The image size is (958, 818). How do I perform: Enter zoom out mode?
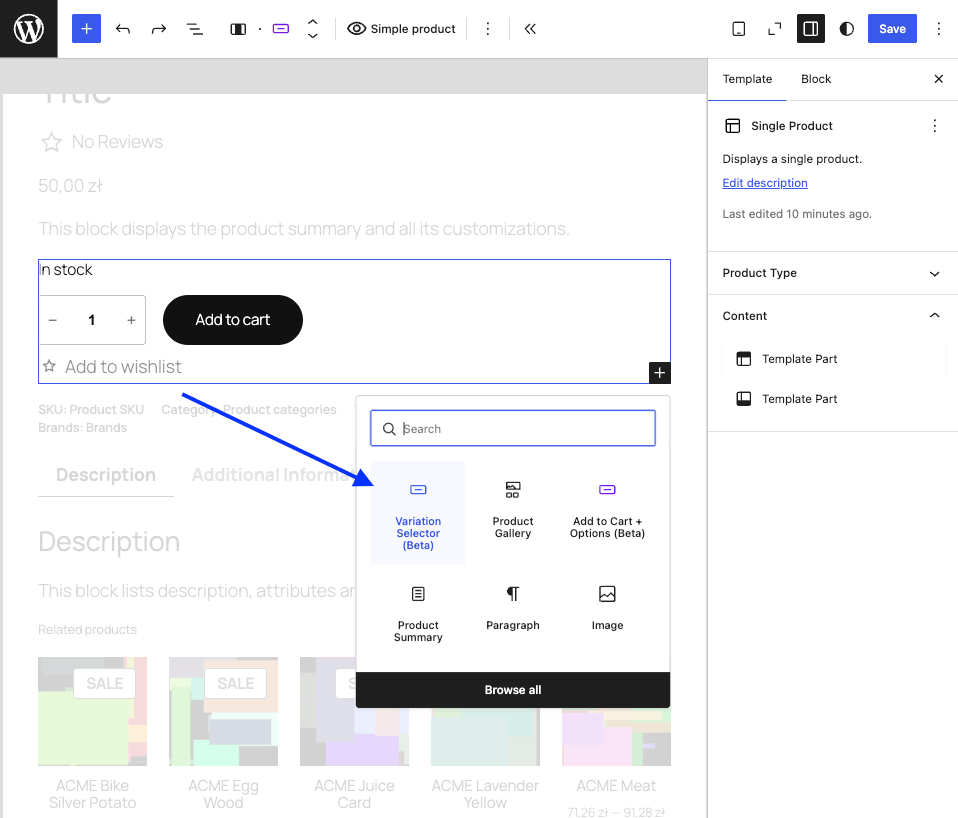(775, 29)
